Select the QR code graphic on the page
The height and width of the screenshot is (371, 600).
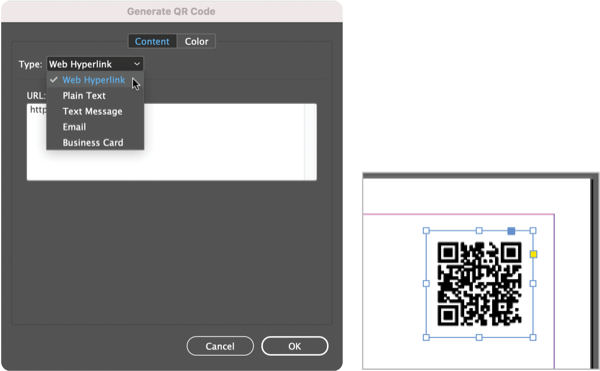pyautogui.click(x=479, y=284)
